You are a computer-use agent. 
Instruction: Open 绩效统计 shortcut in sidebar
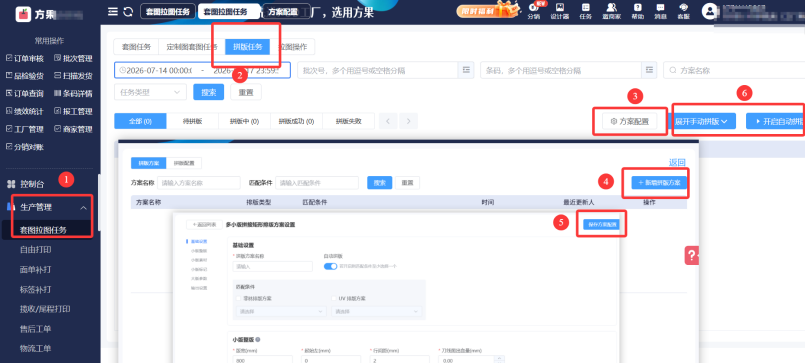click(25, 111)
